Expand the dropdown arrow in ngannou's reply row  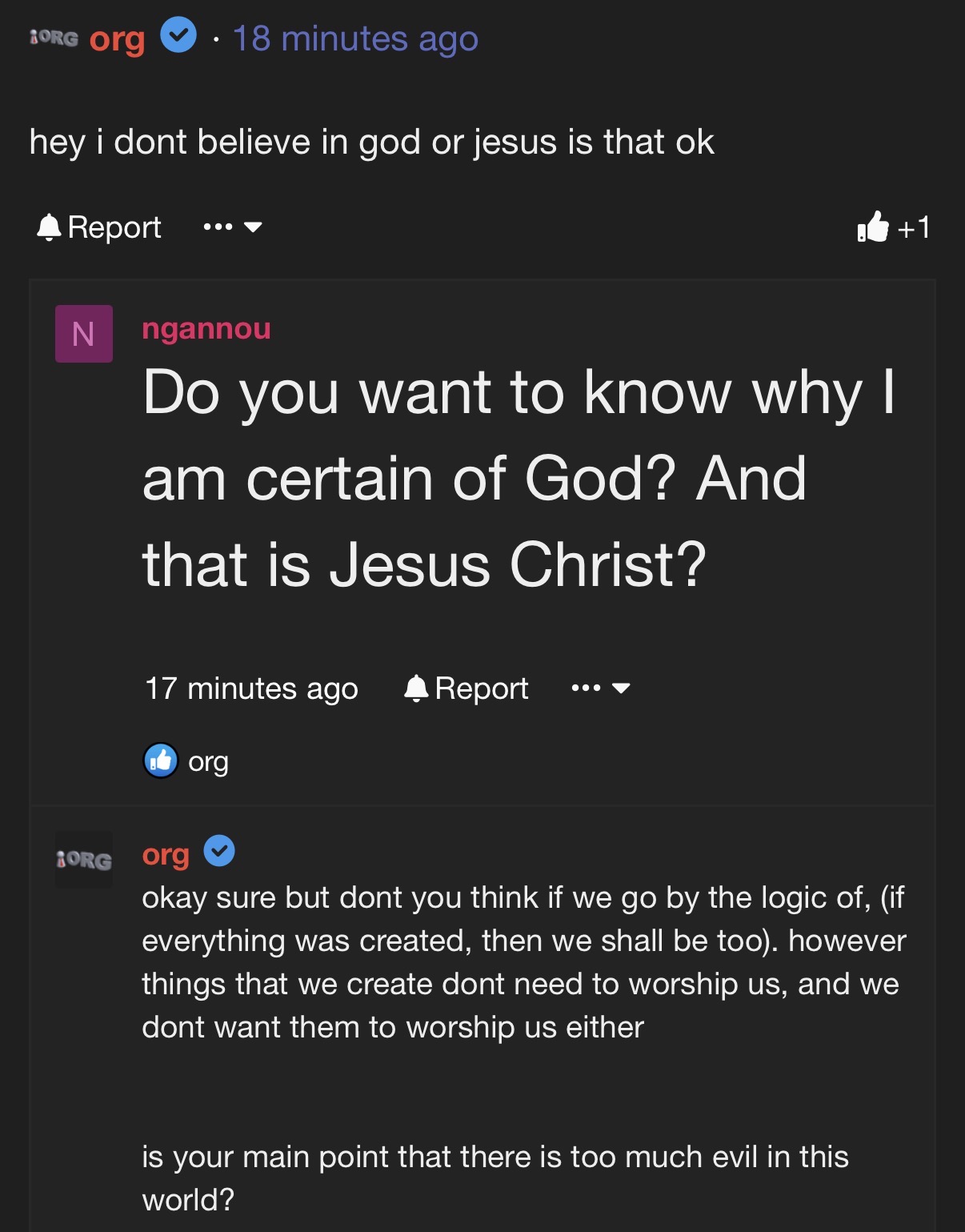point(621,688)
